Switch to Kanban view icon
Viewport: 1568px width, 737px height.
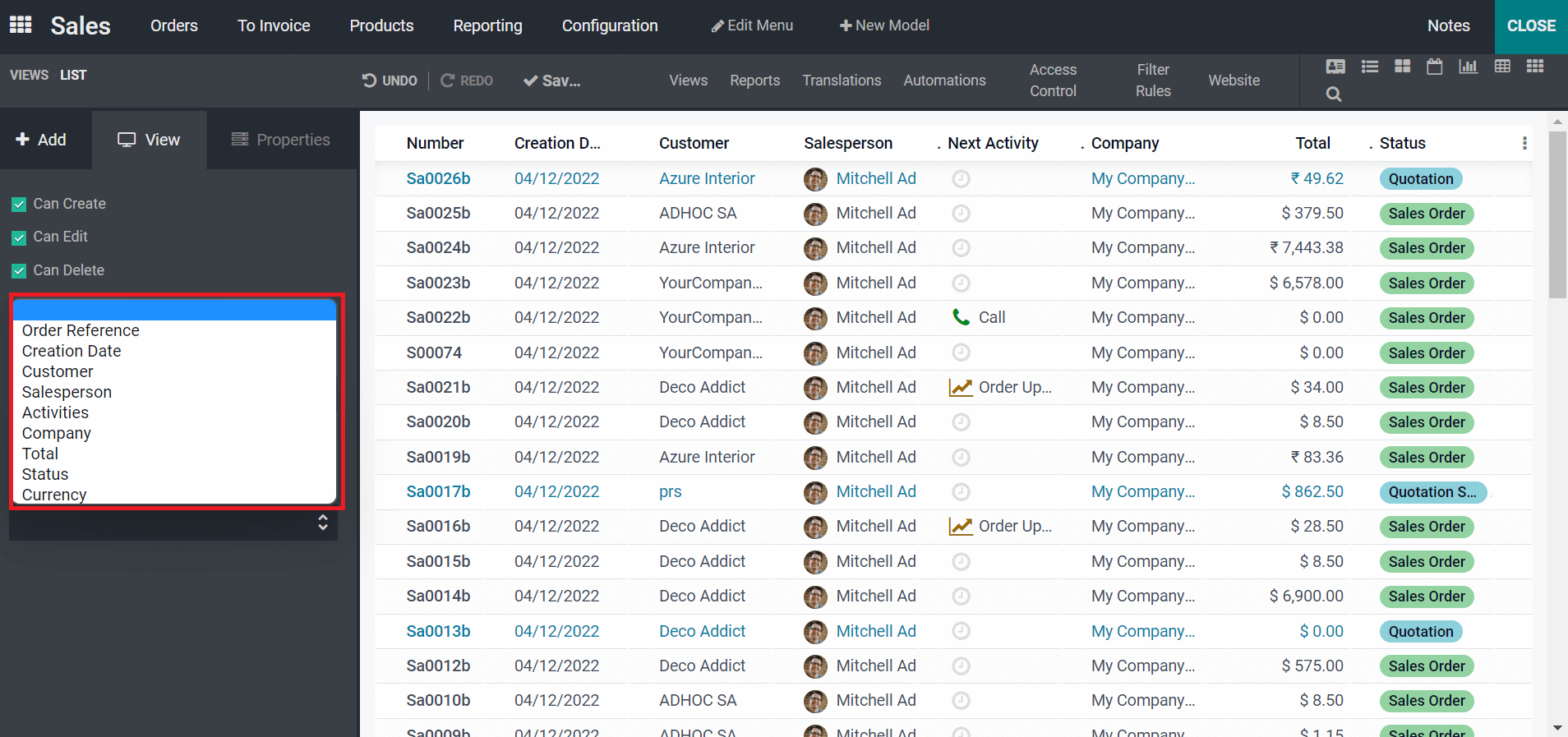(x=1403, y=67)
